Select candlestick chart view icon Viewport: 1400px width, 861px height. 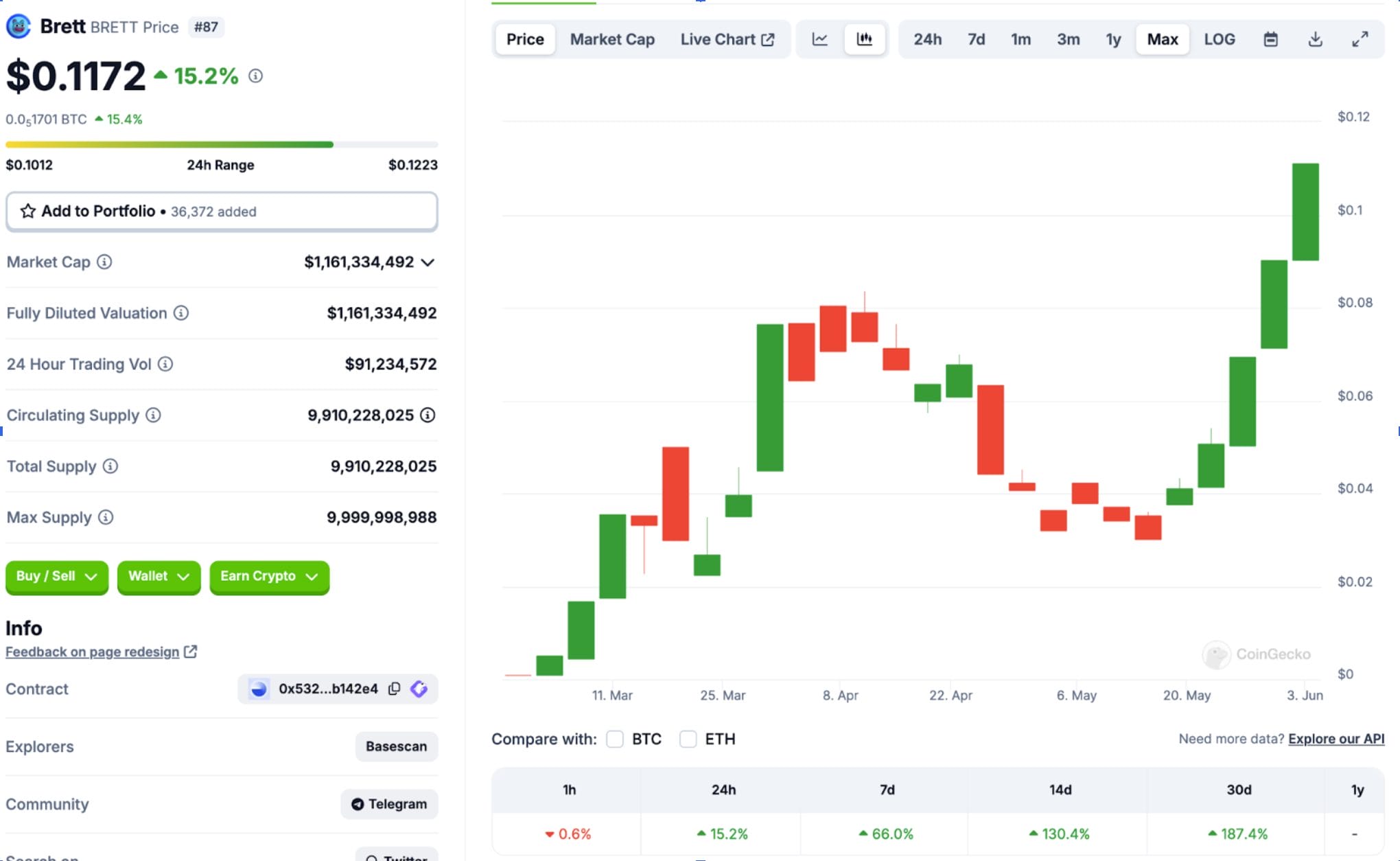(x=864, y=39)
